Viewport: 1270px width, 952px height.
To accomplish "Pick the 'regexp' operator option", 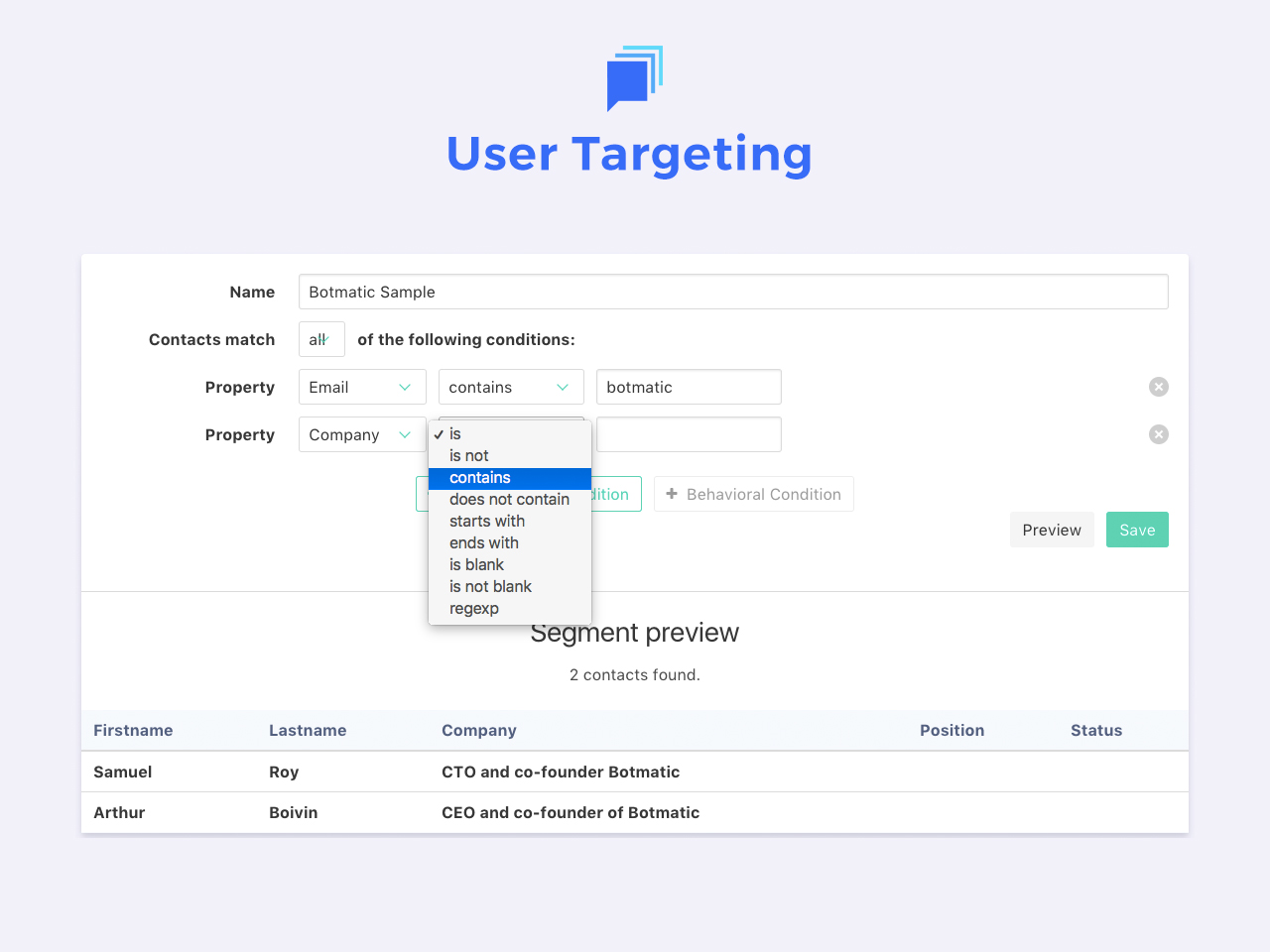I will pos(510,608).
